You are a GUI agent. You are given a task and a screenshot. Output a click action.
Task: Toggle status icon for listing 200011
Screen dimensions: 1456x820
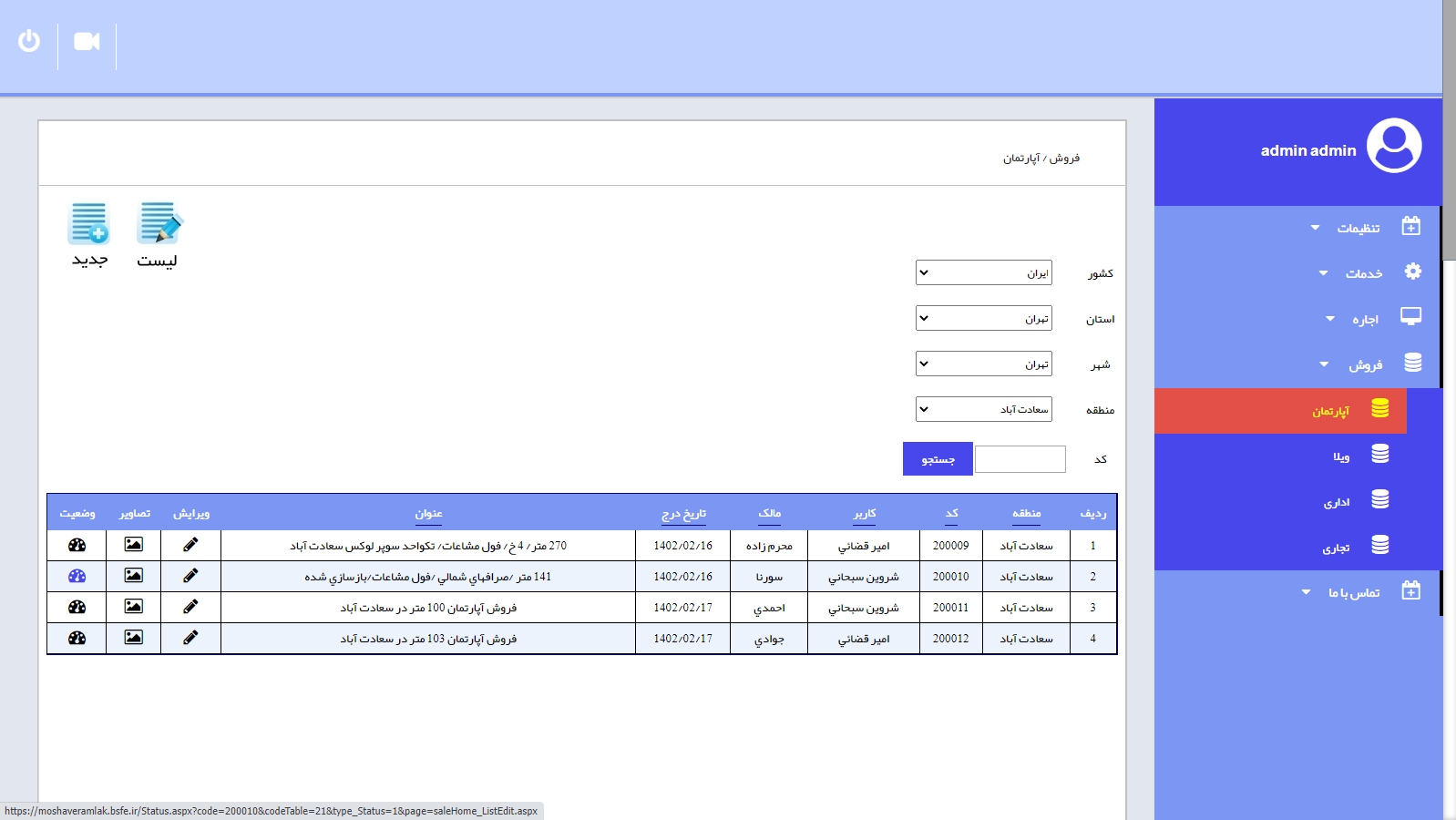[x=77, y=607]
